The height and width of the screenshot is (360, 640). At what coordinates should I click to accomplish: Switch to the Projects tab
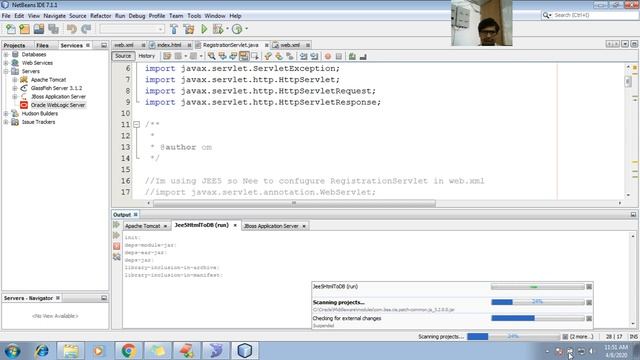(14, 45)
